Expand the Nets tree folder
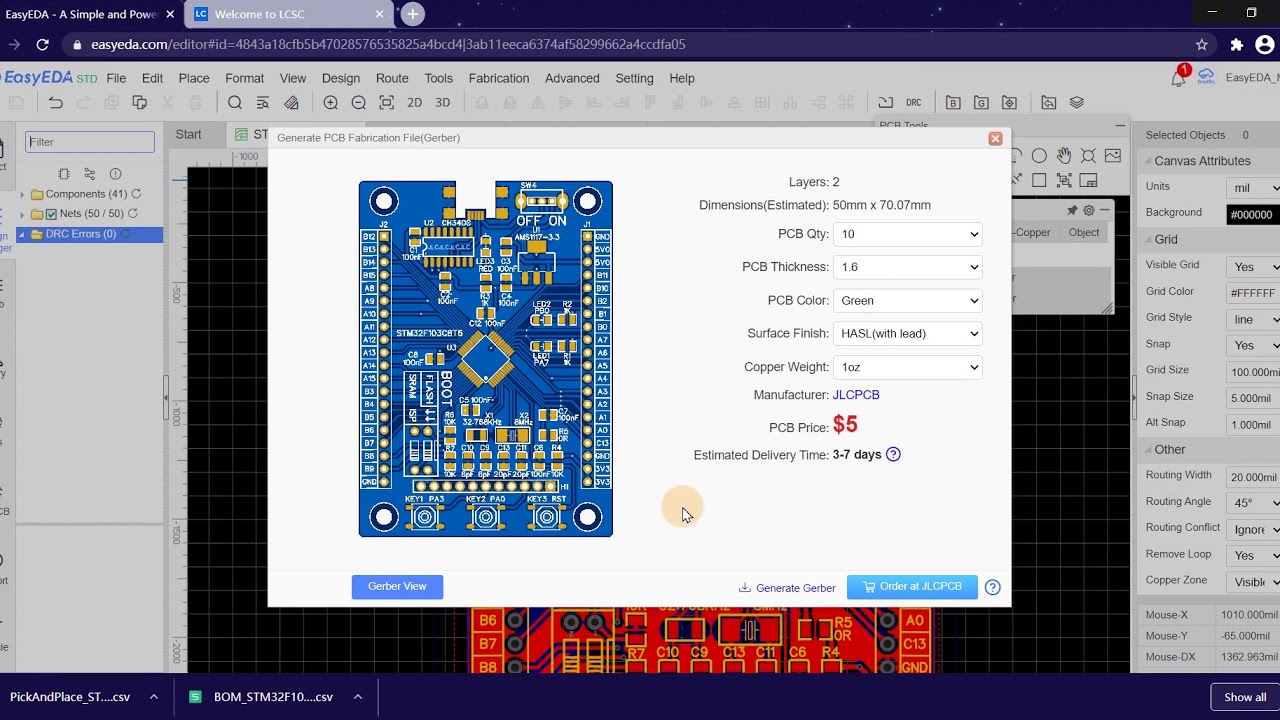 [x=22, y=214]
